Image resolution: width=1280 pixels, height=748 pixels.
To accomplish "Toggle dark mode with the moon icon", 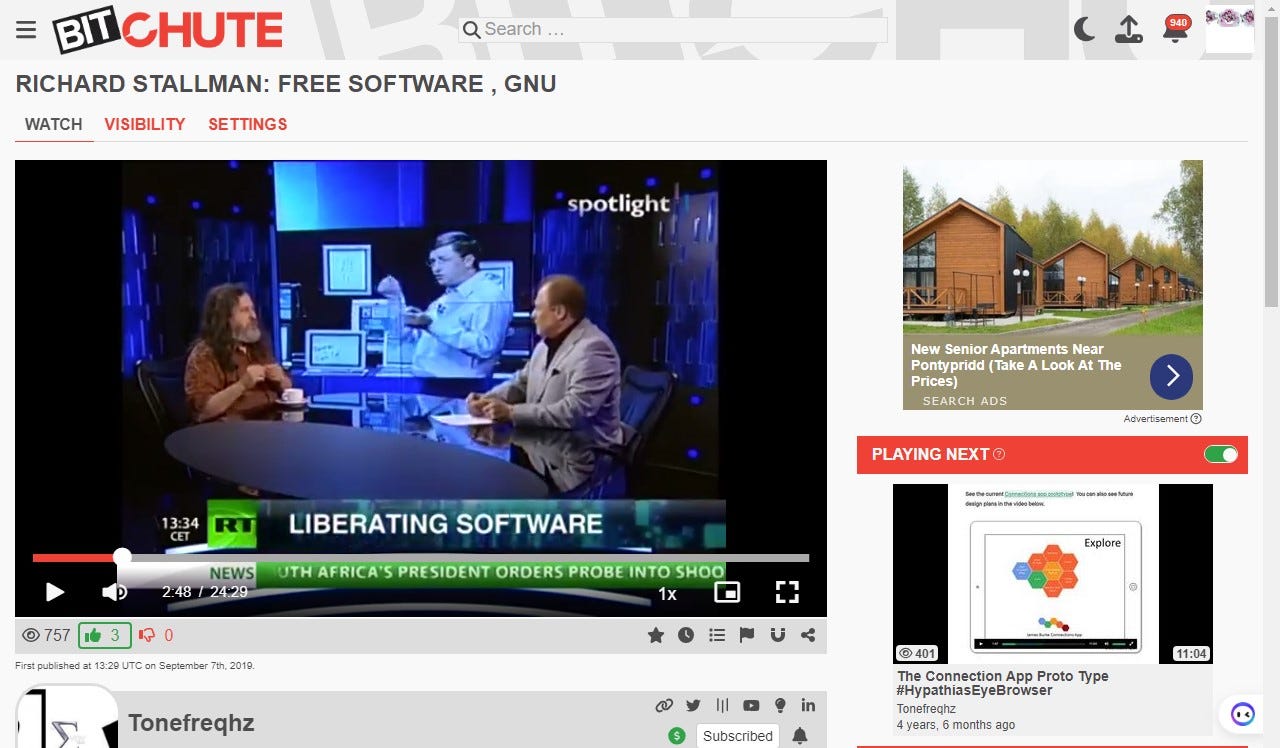I will click(x=1084, y=29).
